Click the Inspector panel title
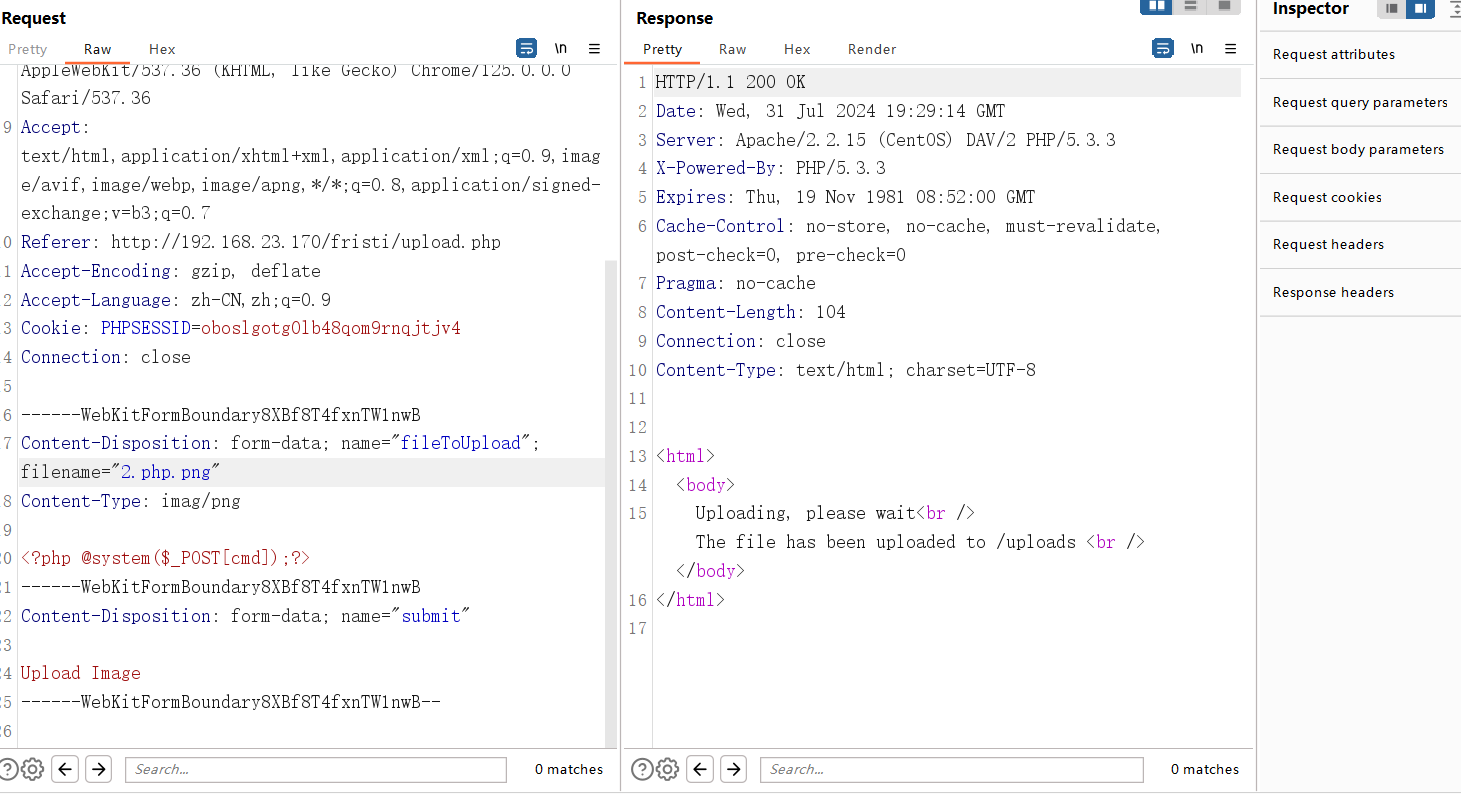Screen dimensions: 1461x794 point(1311,9)
